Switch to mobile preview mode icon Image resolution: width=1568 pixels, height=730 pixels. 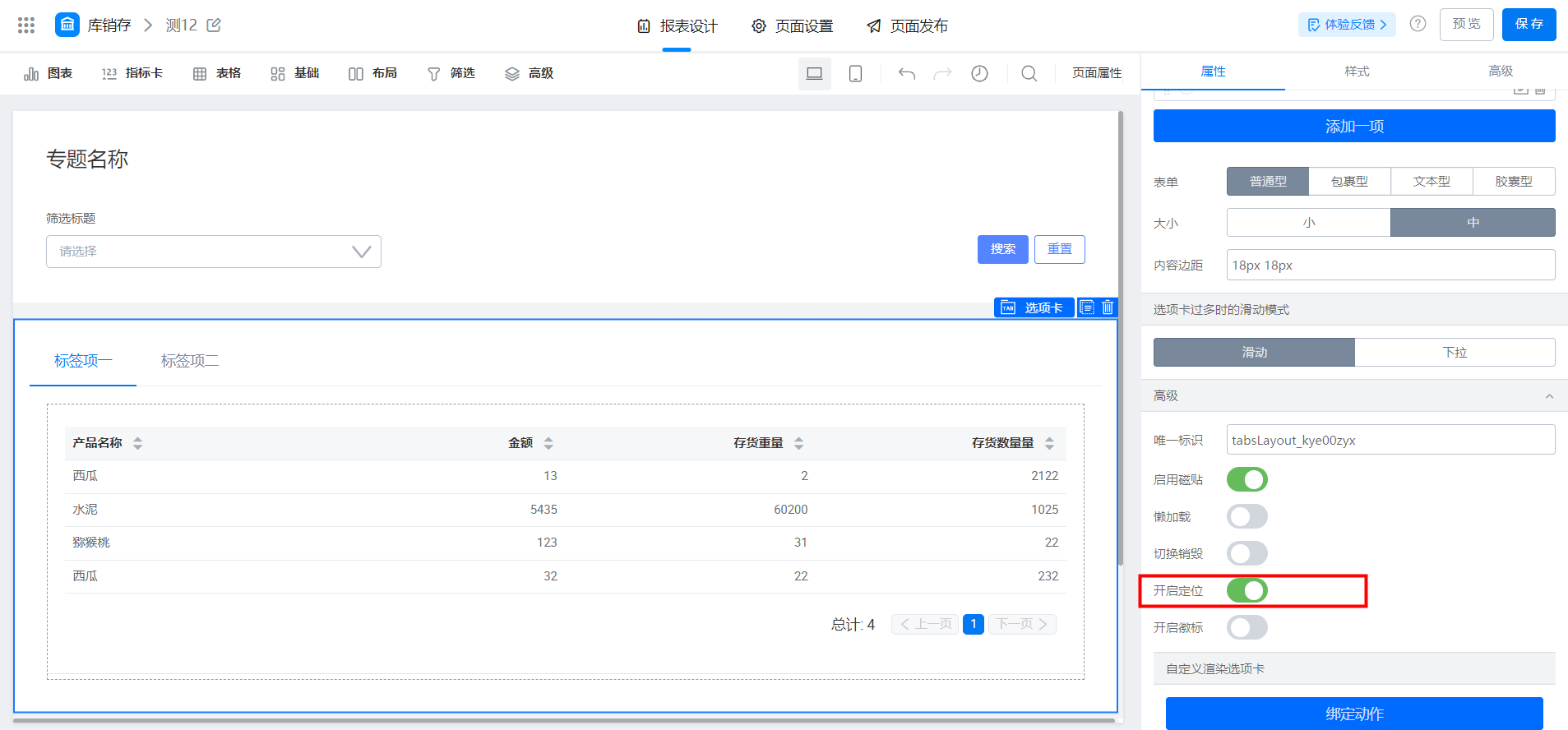tap(855, 74)
